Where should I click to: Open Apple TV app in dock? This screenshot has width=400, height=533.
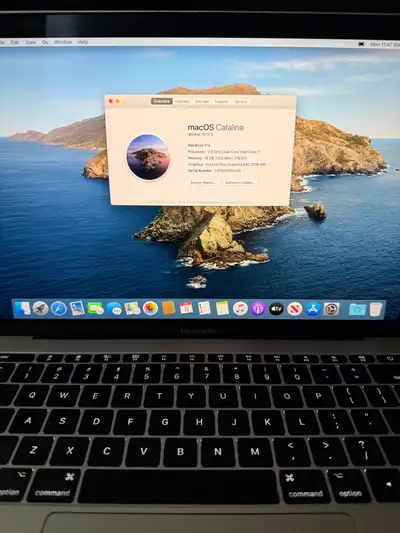(276, 309)
